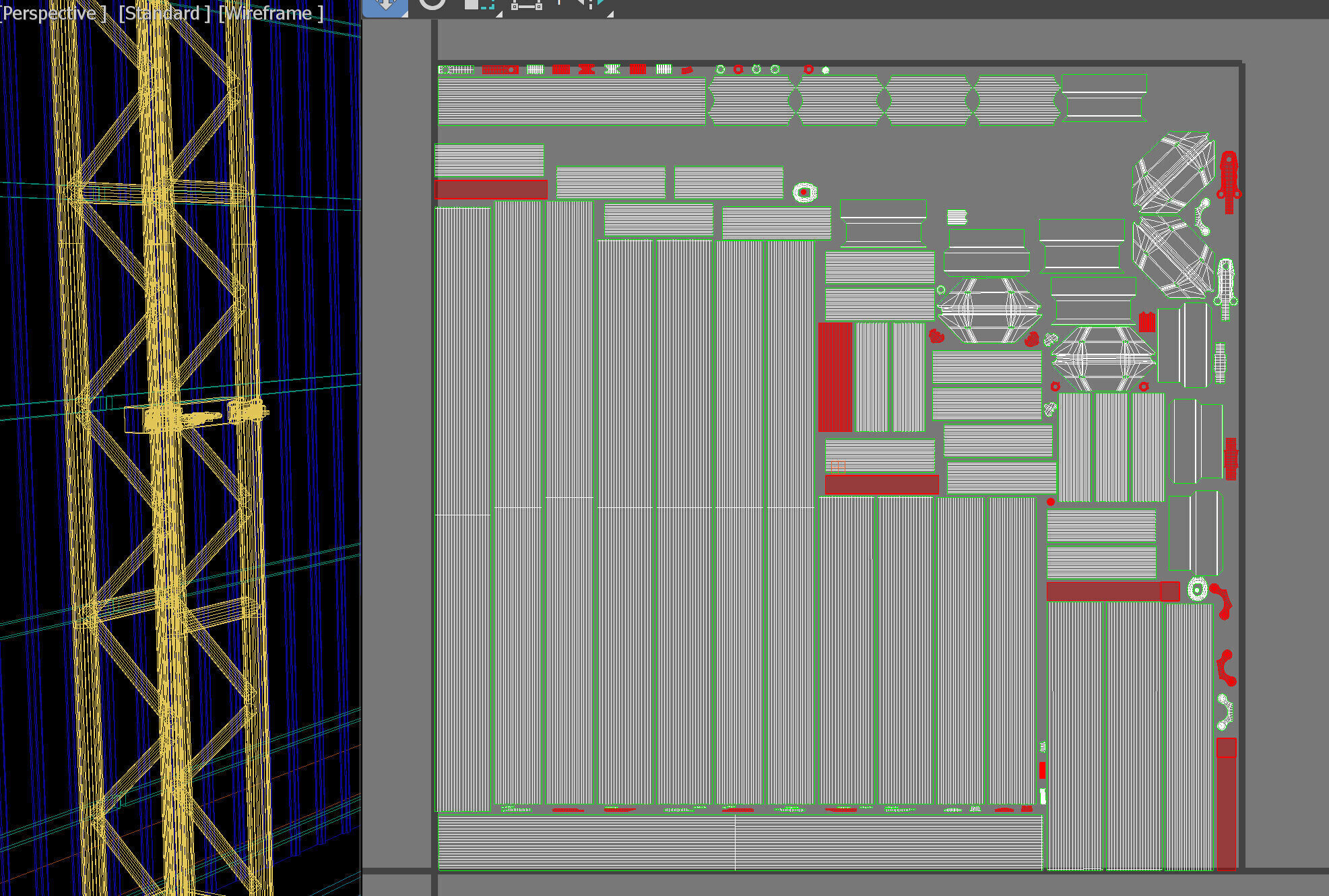Select the wide striped island at top-left of UV square
This screenshot has height=896, width=1329.
click(x=571, y=101)
